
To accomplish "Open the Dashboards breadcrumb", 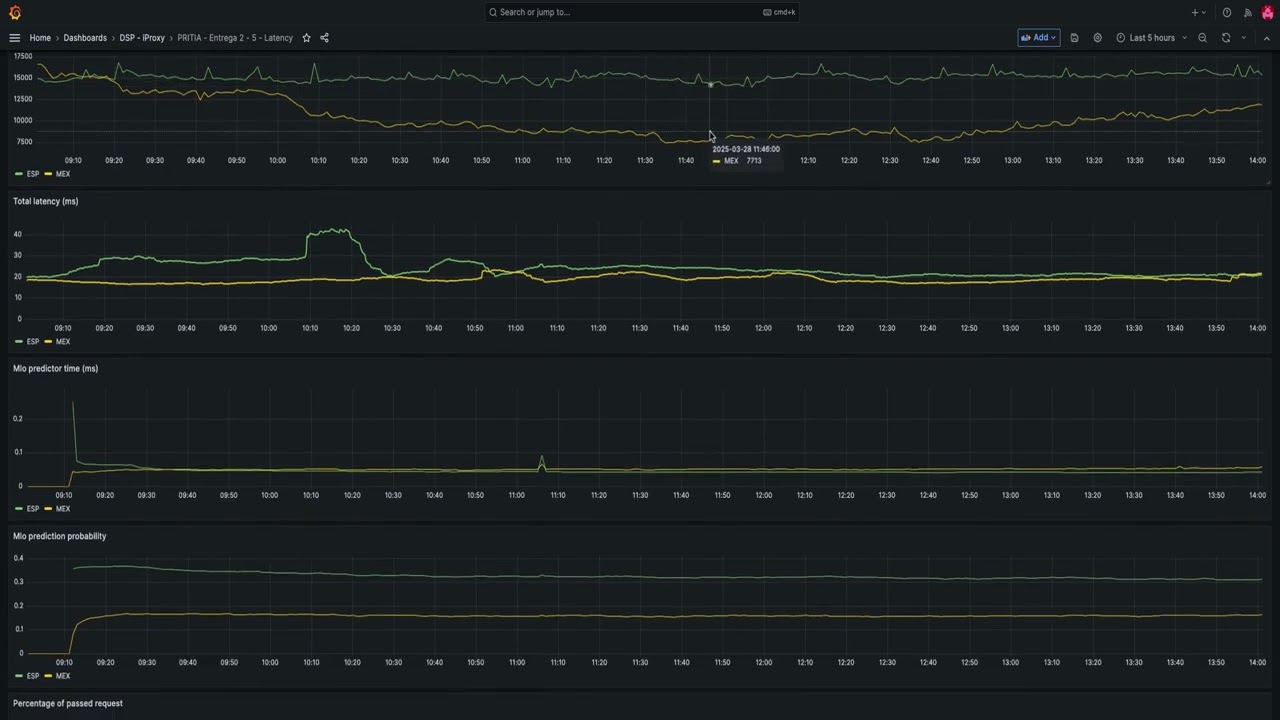I will (85, 38).
